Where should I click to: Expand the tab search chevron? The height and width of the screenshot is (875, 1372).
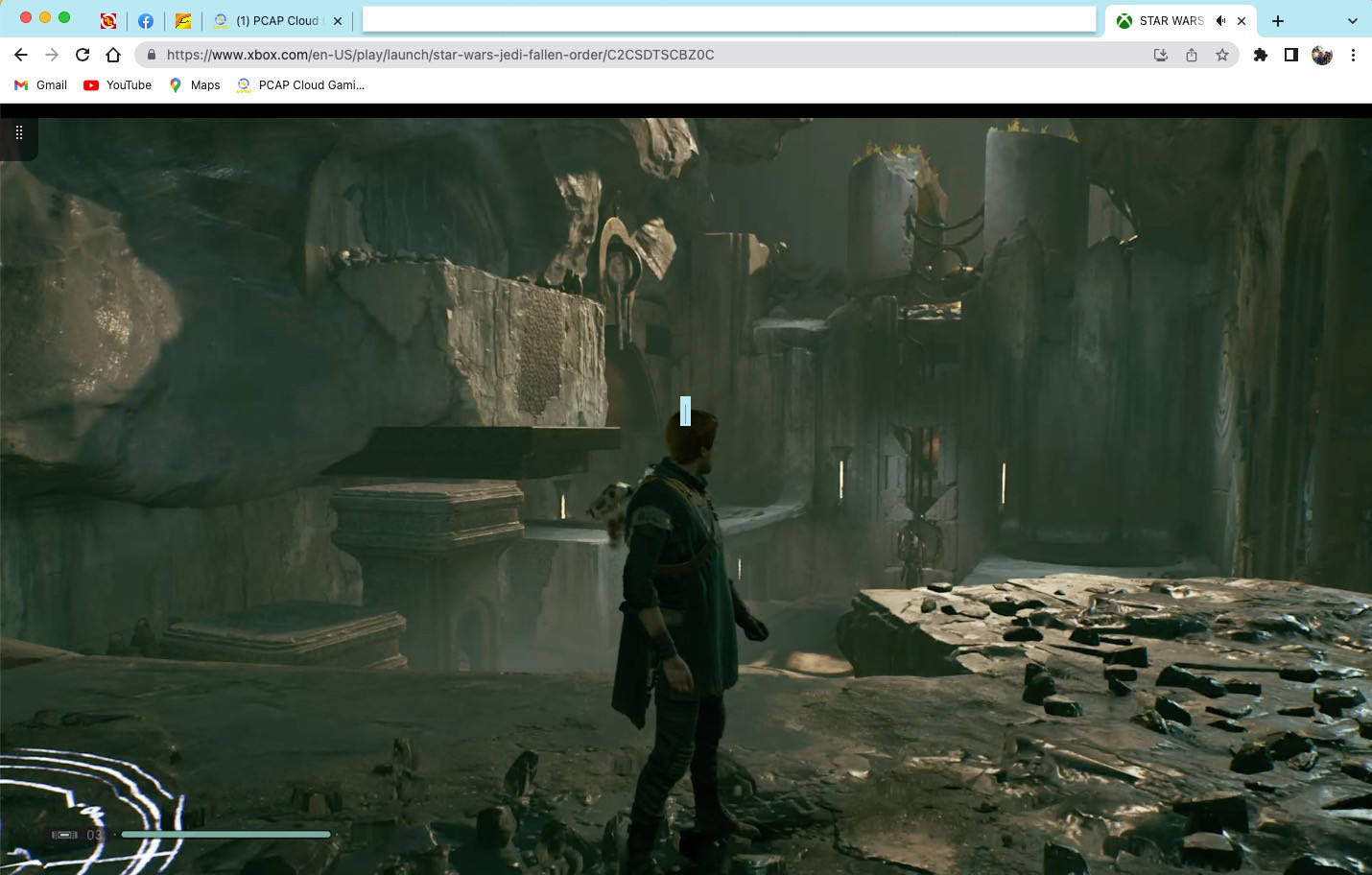1353,20
